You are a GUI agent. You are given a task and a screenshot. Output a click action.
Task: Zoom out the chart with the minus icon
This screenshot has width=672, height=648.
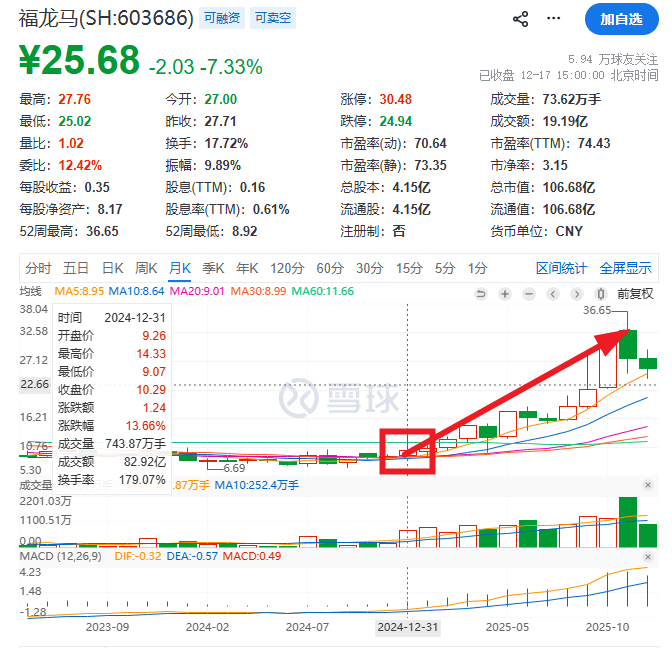[x=528, y=294]
